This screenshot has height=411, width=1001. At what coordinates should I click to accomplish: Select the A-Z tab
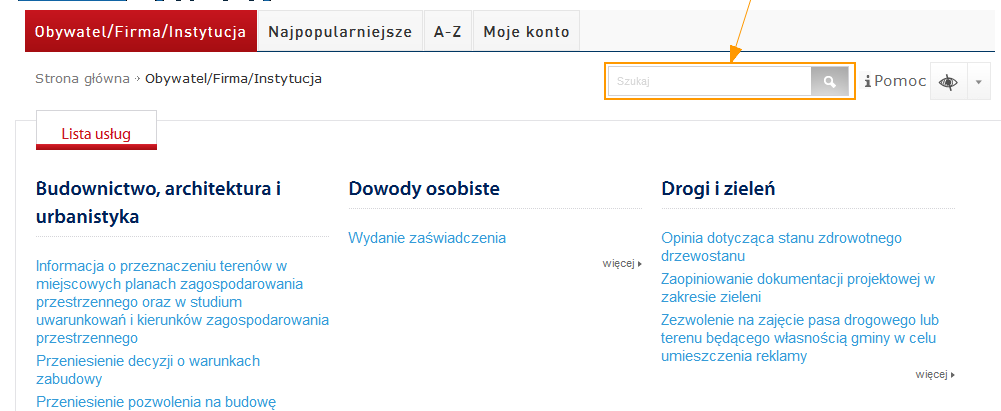click(447, 32)
